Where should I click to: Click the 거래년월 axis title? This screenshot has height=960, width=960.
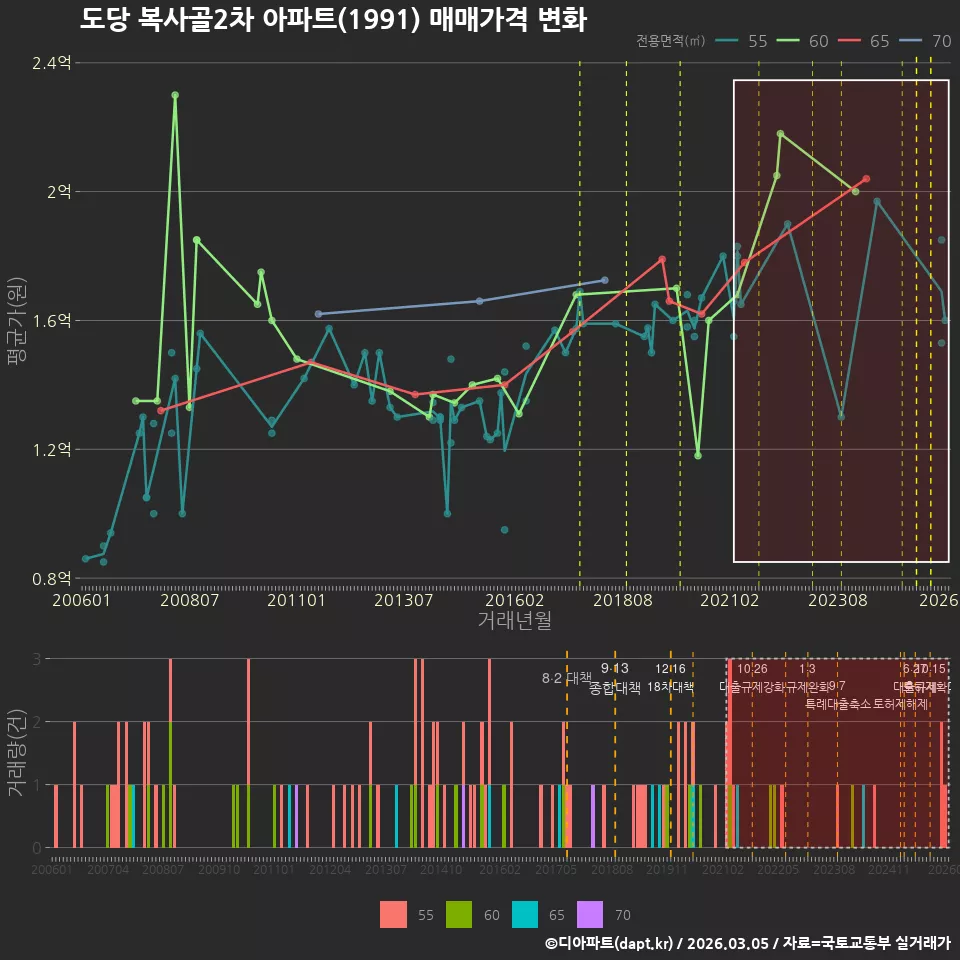[x=514, y=620]
